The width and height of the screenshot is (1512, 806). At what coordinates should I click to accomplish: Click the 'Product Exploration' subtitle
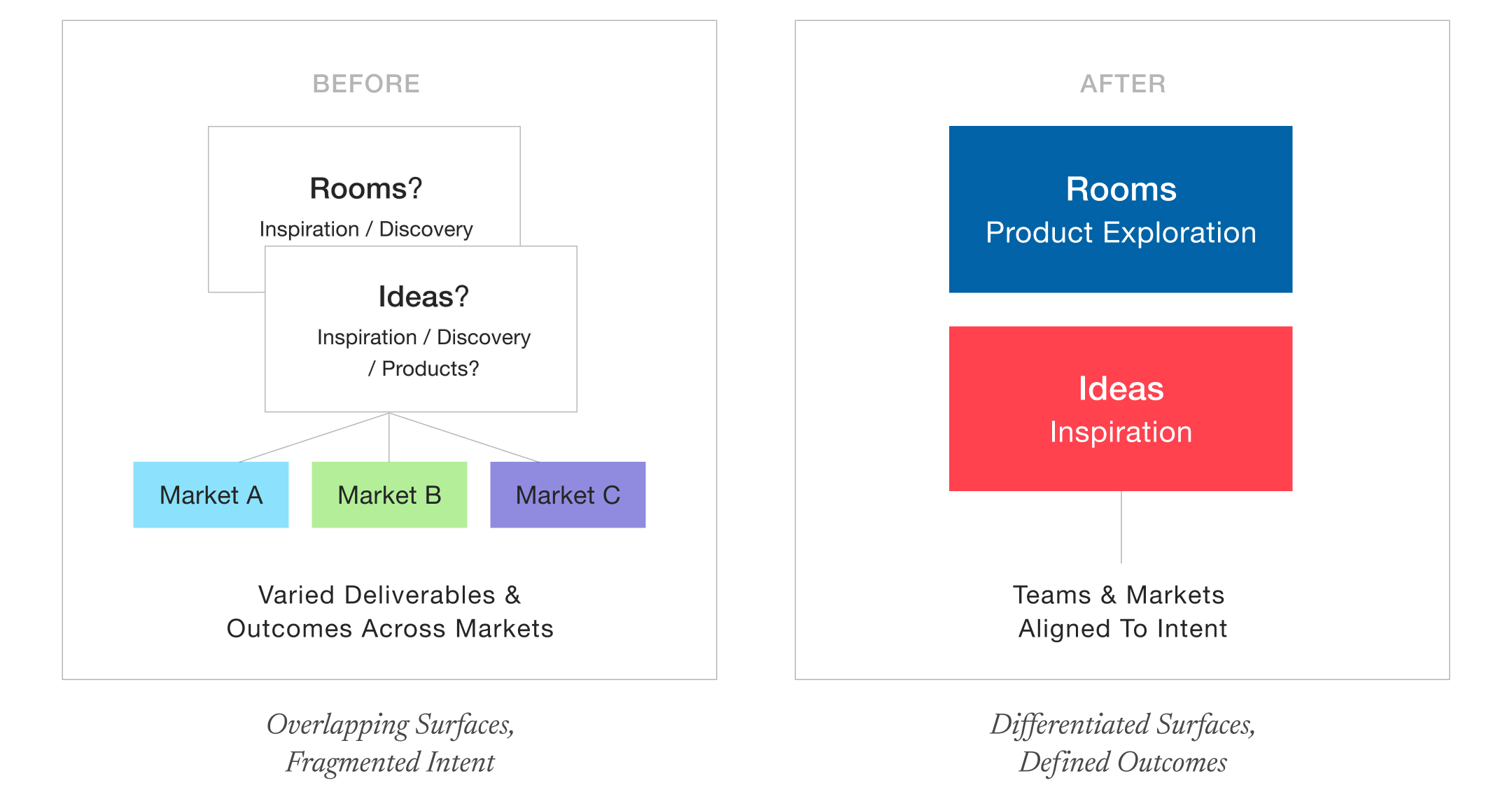(1121, 233)
